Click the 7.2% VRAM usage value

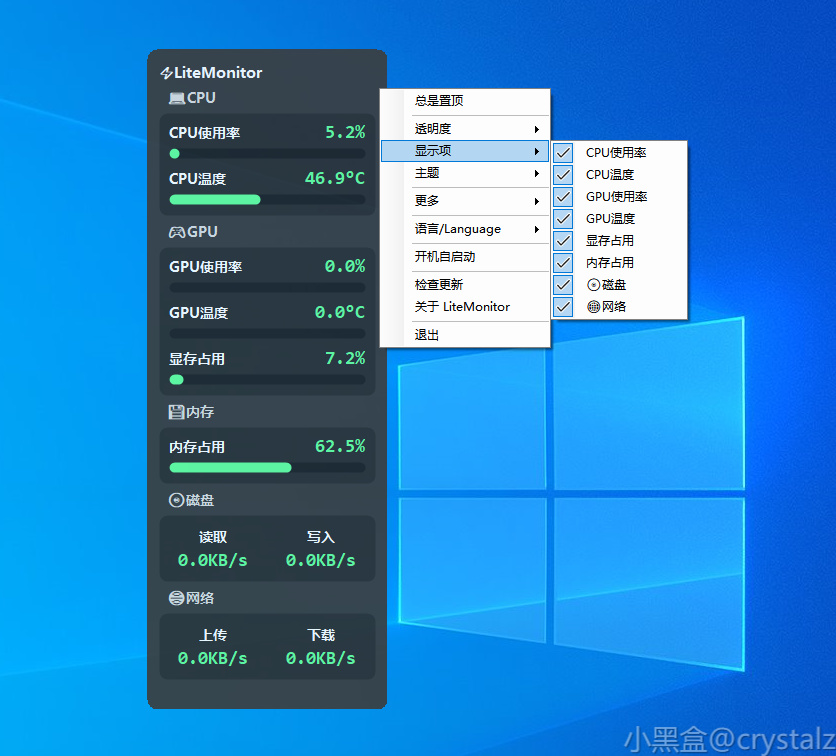pyautogui.click(x=345, y=358)
